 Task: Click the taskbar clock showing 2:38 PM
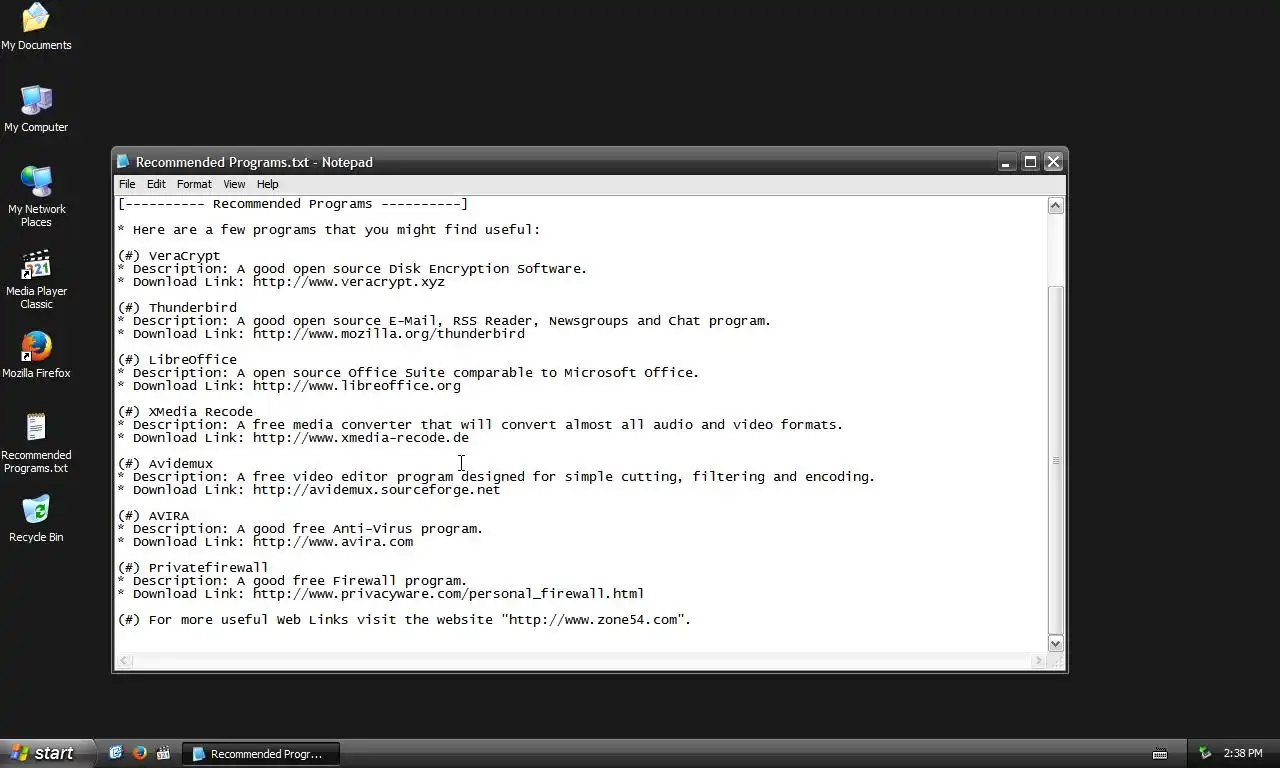1243,753
